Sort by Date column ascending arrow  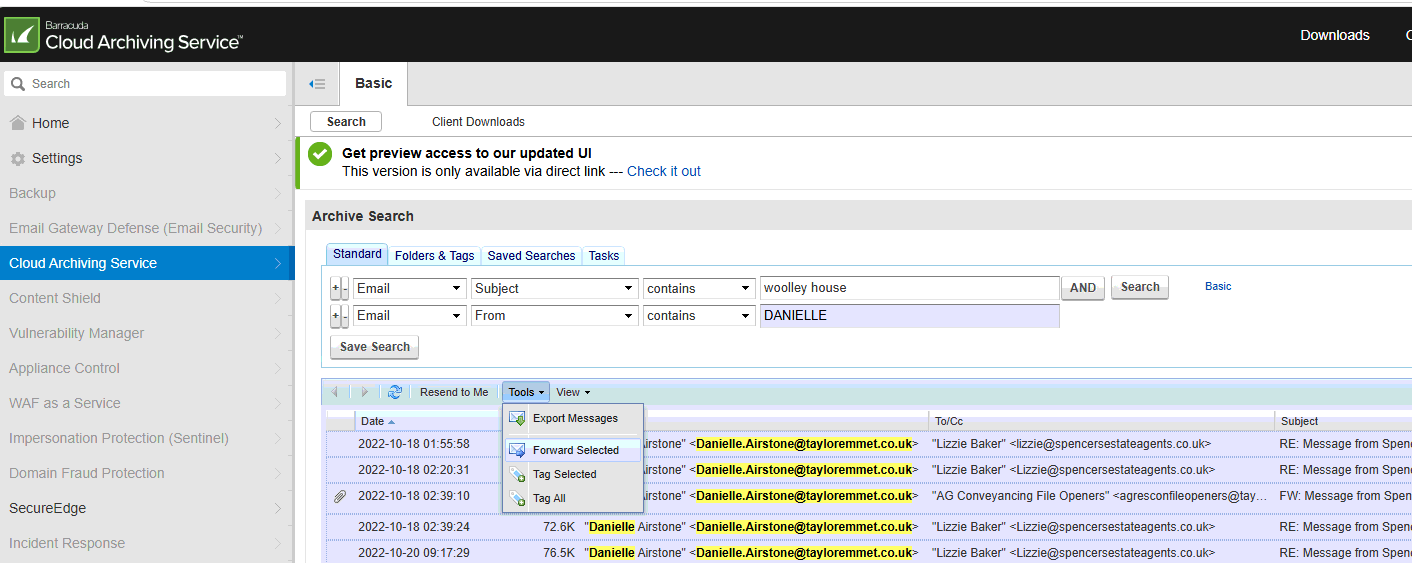click(x=391, y=422)
